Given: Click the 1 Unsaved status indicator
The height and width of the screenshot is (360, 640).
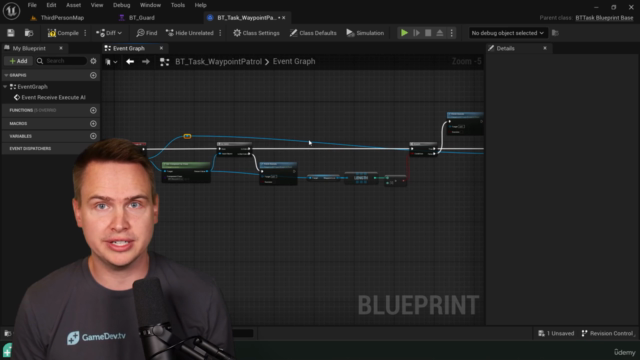Looking at the screenshot, I should click(556, 333).
